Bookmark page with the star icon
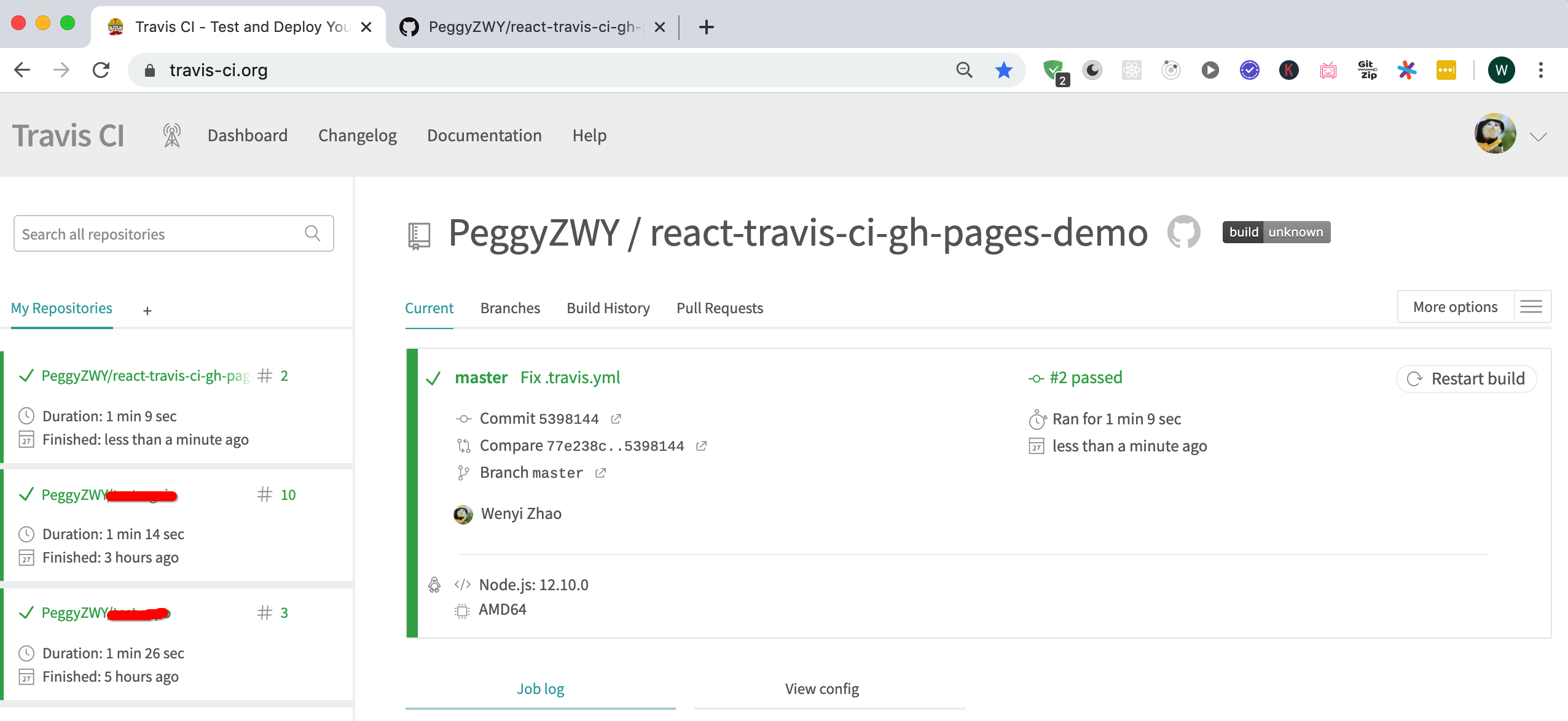Image resolution: width=1568 pixels, height=721 pixels. (1003, 70)
